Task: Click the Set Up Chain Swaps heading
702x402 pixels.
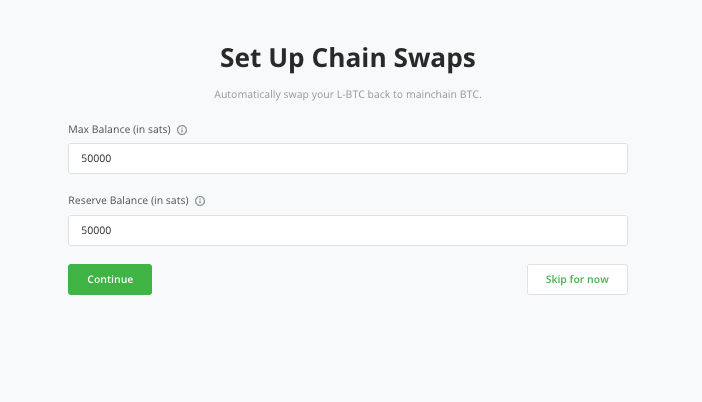Action: [347, 57]
